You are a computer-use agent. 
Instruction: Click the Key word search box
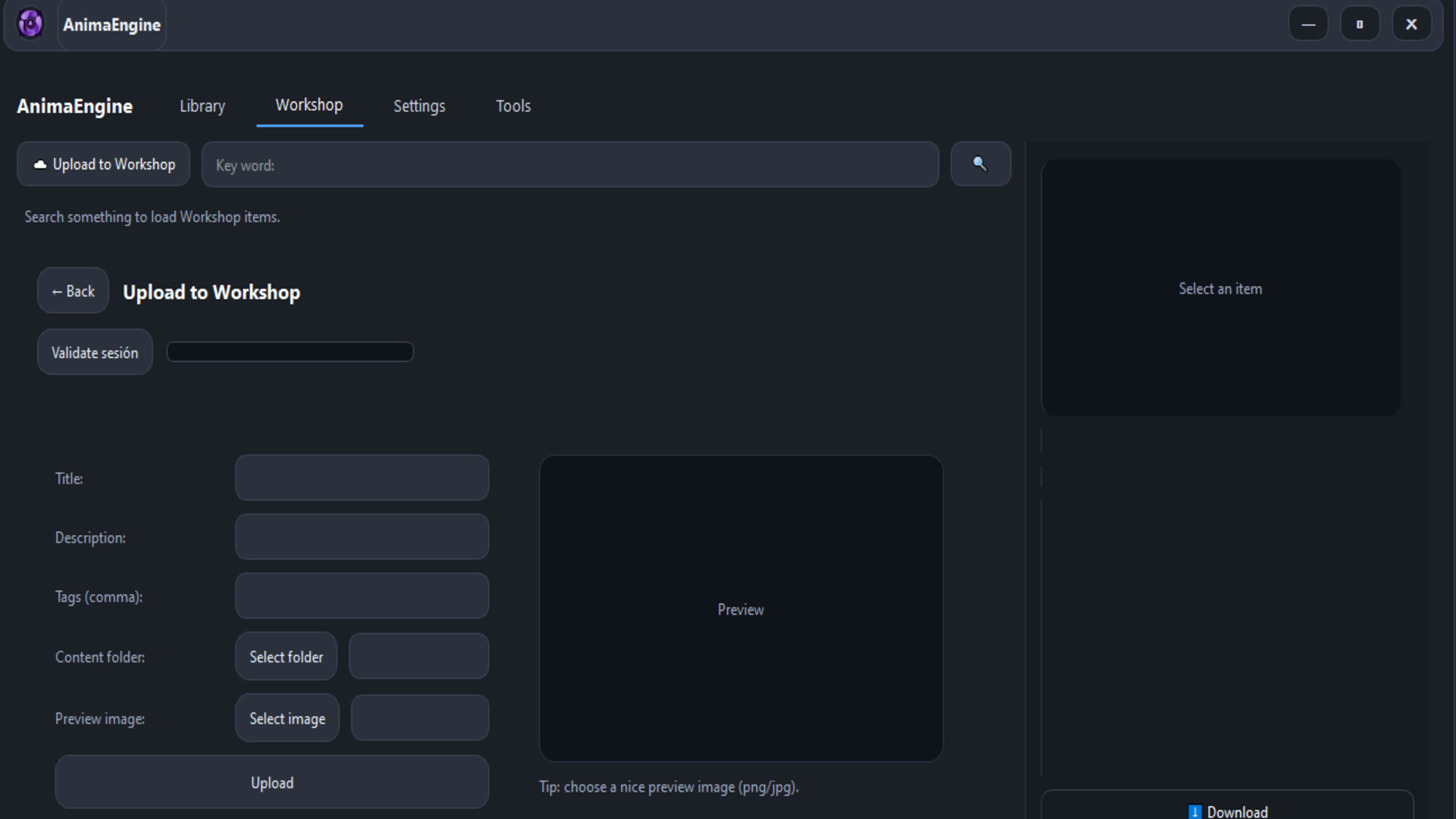[570, 165]
